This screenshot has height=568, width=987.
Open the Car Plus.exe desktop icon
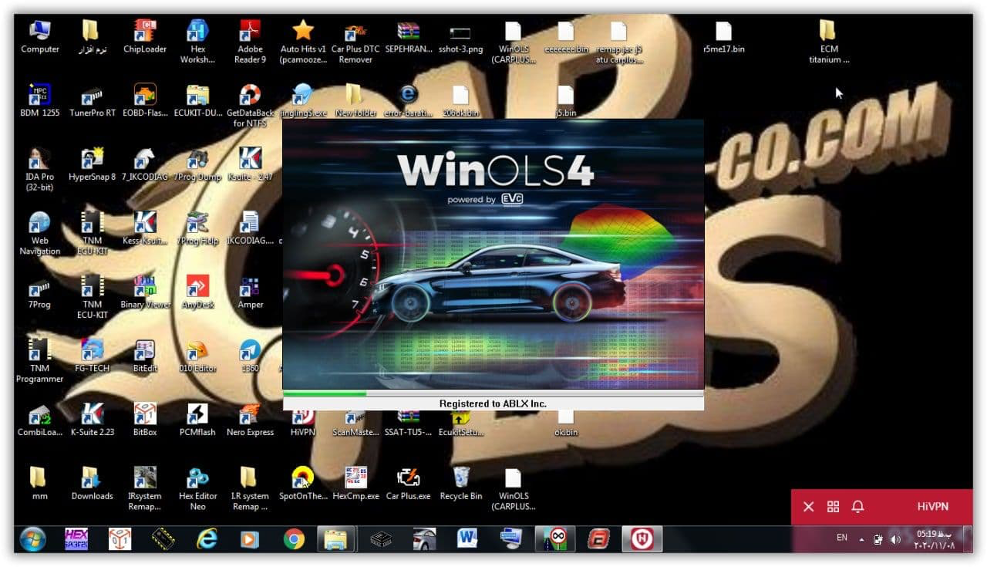click(x=408, y=484)
